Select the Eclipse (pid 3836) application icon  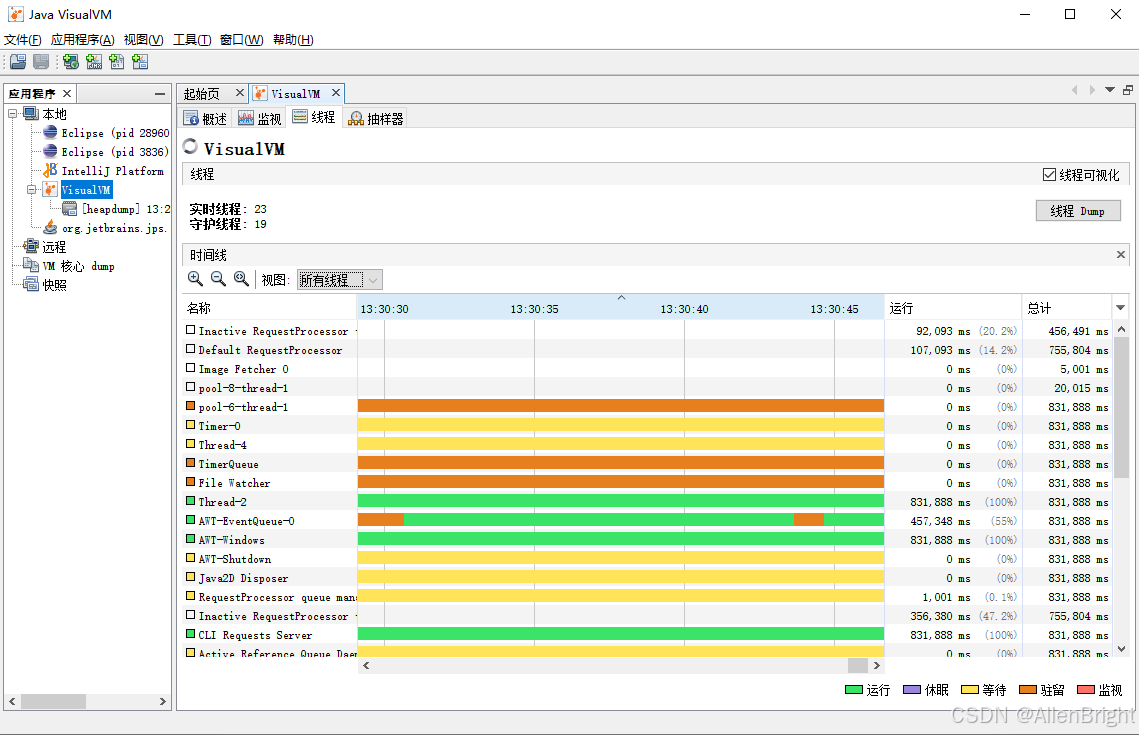(50, 151)
